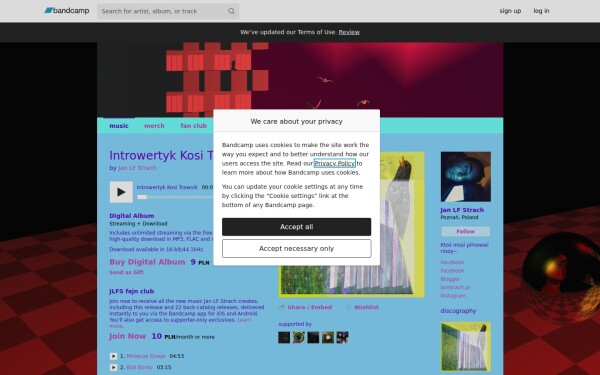Click the playback progress slider handle
The height and width of the screenshot is (375, 600).
tap(142, 197)
